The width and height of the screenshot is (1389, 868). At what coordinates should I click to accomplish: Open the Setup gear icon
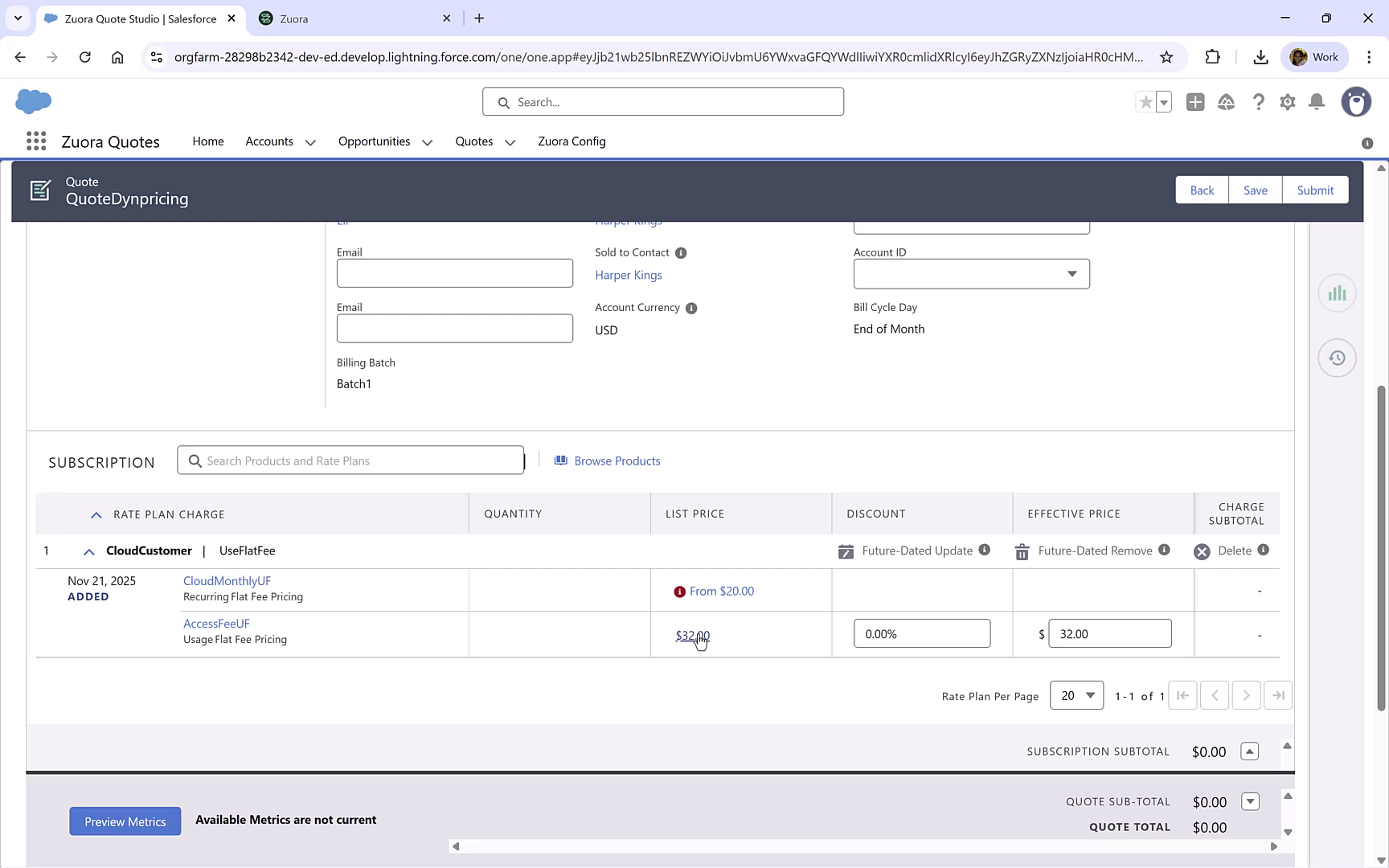[1287, 102]
